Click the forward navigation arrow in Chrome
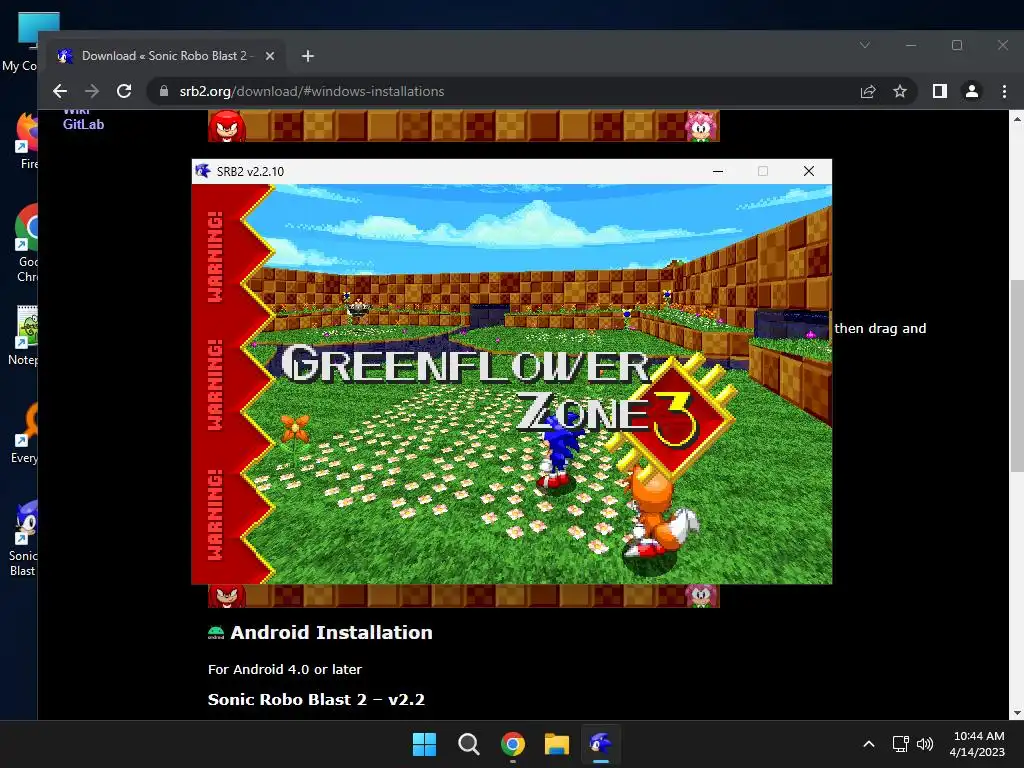 click(92, 91)
